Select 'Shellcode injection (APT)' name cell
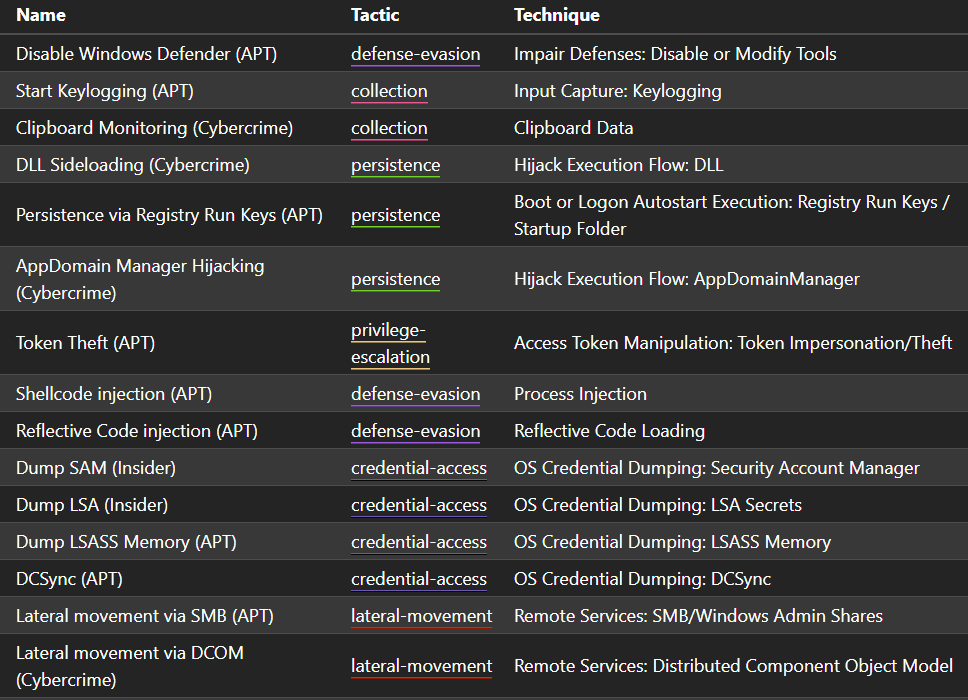Viewport: 968px width, 700px height. pyautogui.click(x=114, y=394)
